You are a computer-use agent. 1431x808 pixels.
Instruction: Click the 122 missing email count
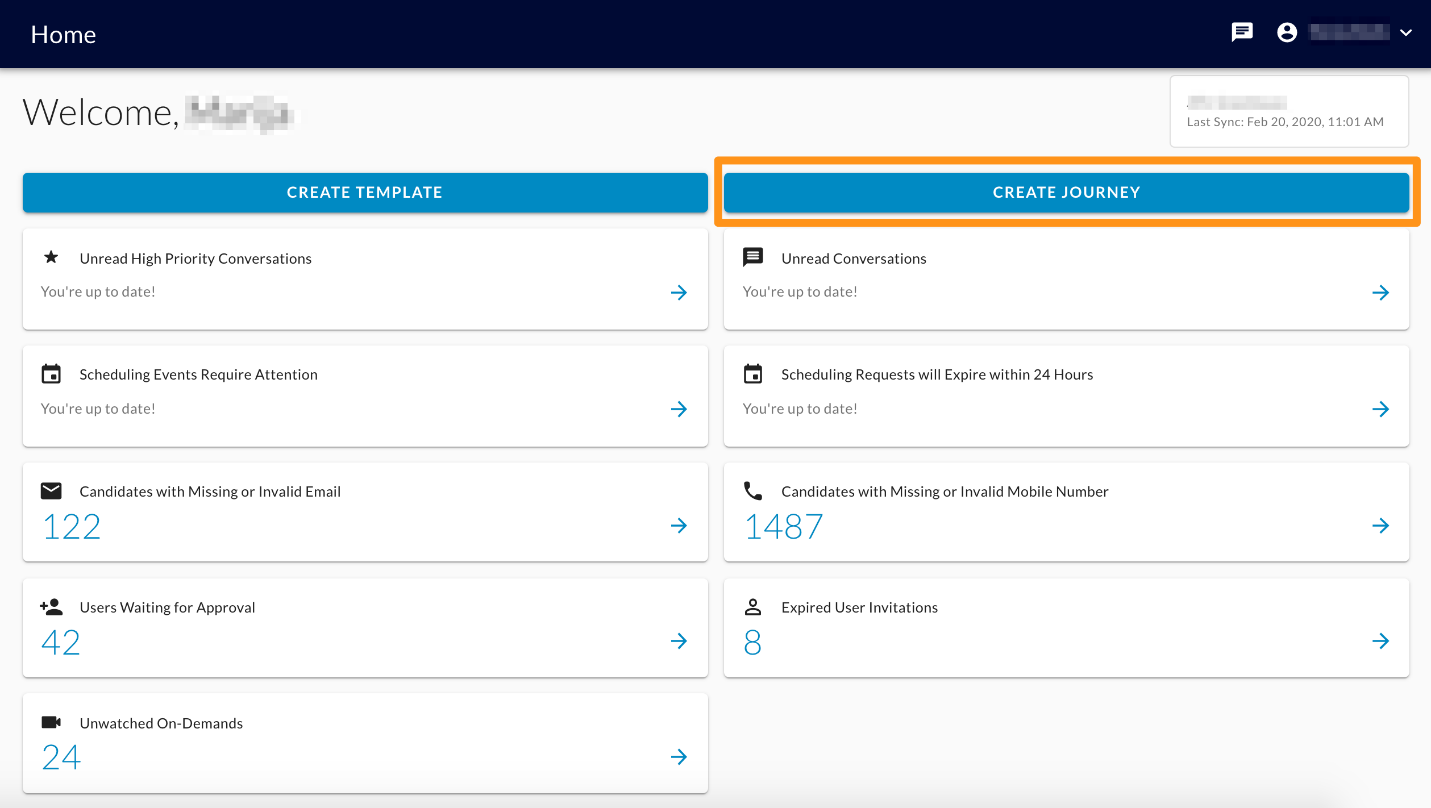[x=71, y=526]
